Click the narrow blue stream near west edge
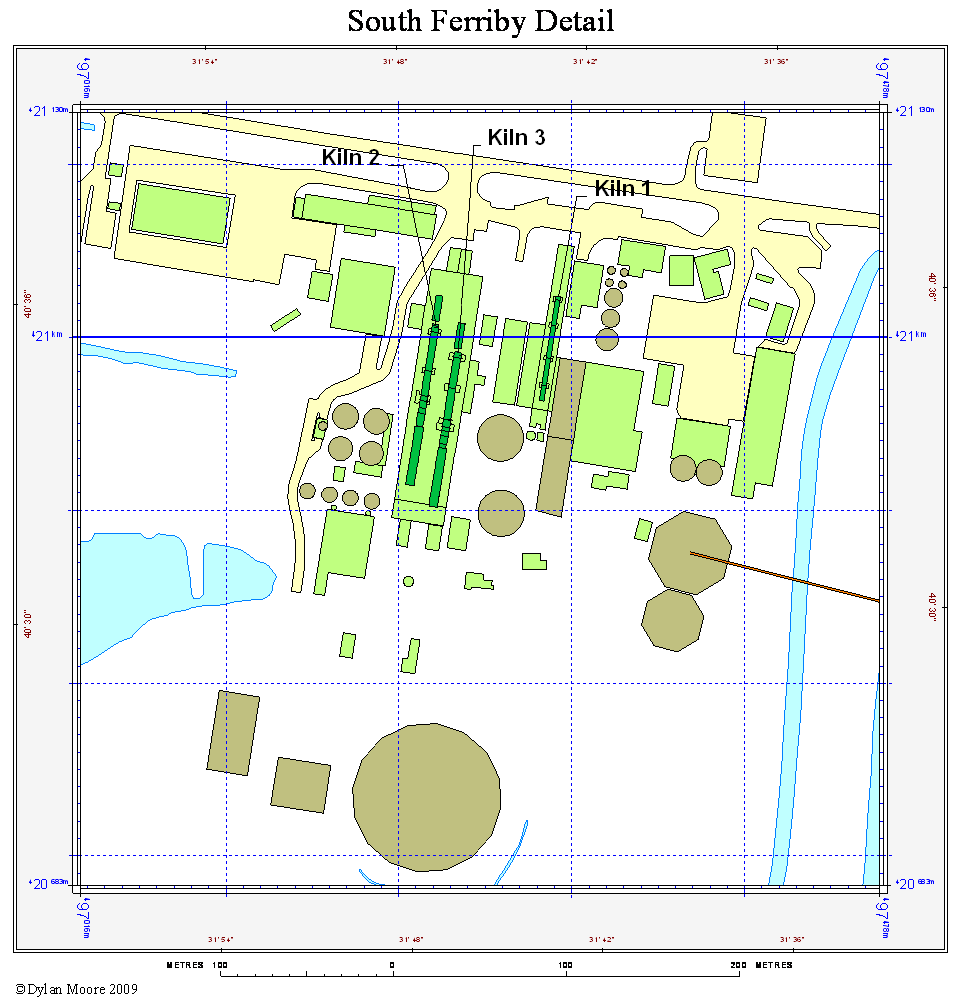 pos(160,360)
